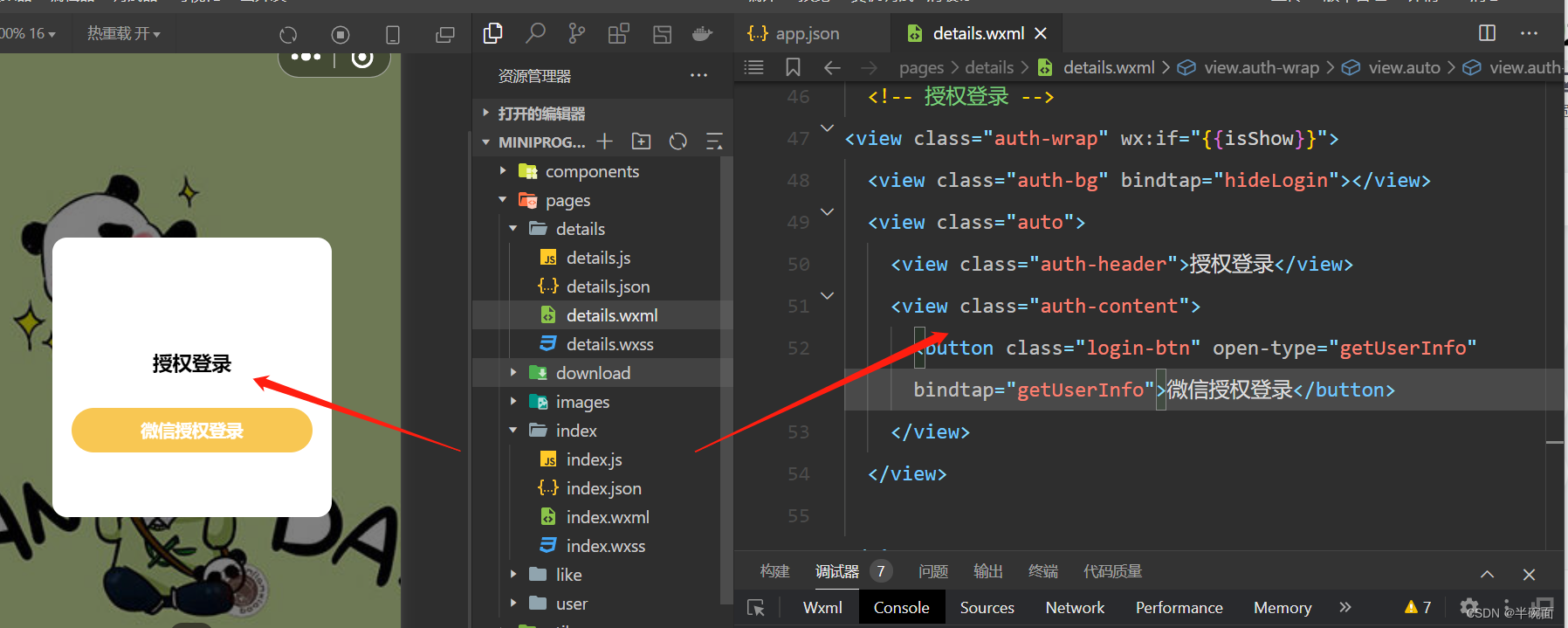Show more devtools tabs chevron

click(1345, 607)
